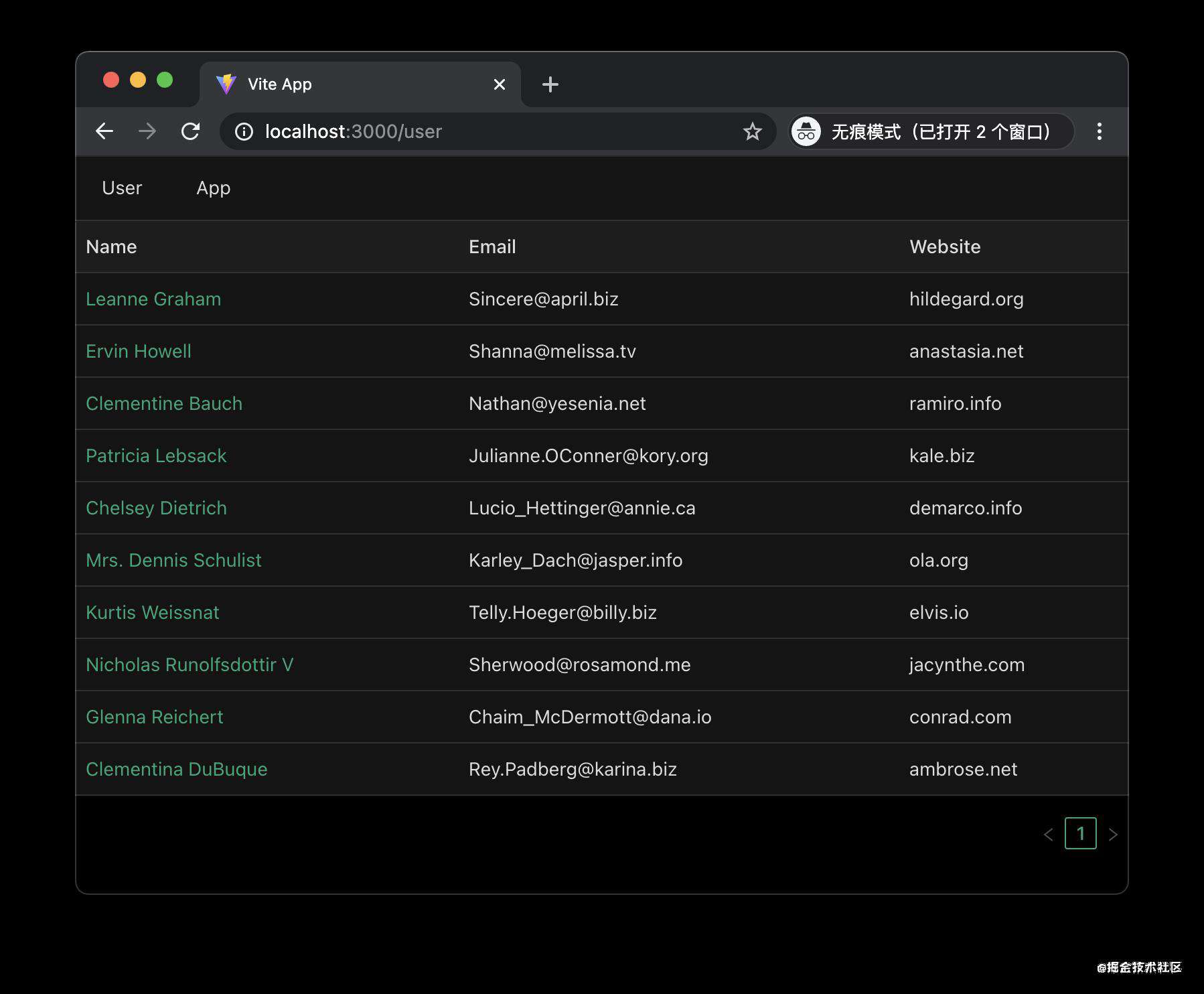Click email Telly.Hoeger@billy.biz
The width and height of the screenshot is (1204, 994).
562,613
